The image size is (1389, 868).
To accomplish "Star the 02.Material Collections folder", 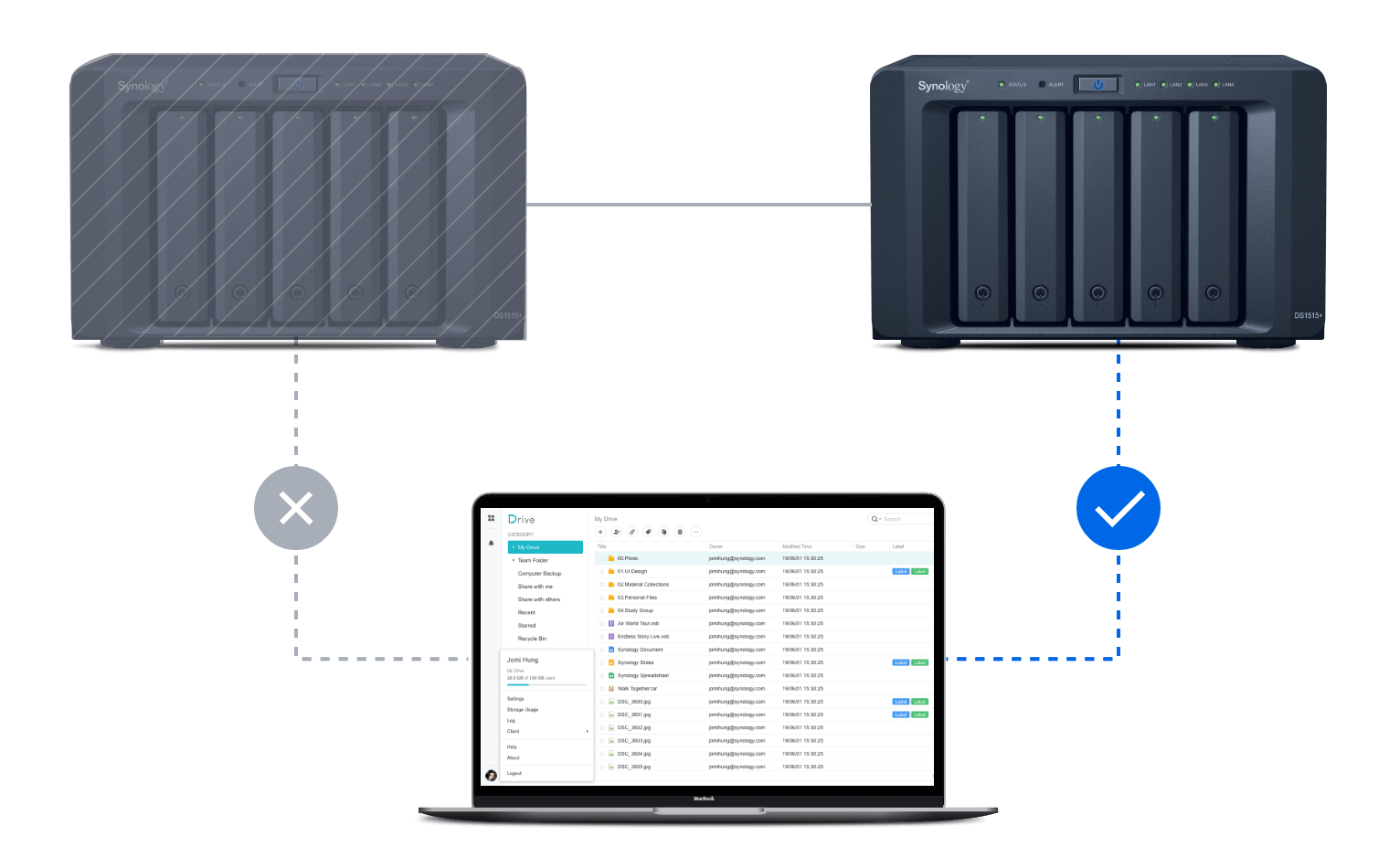I will point(602,585).
